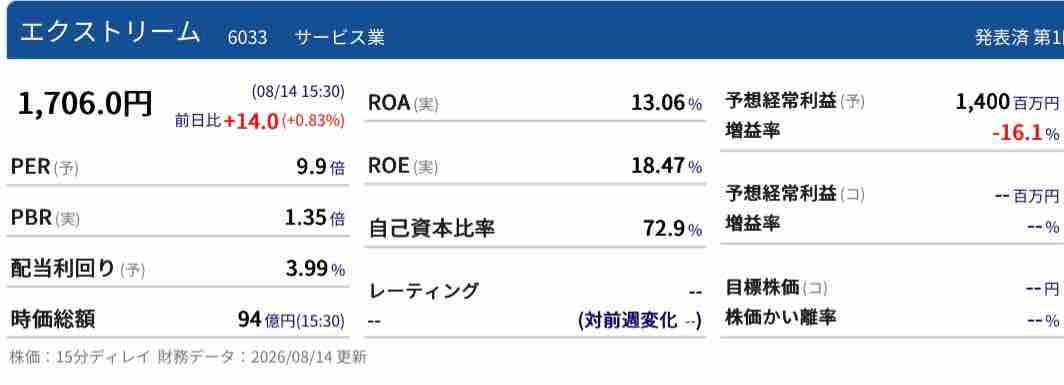Image resolution: width=1064 pixels, height=385 pixels.
Task: Select the -16.1% 増益率 value
Action: (x=1025, y=133)
